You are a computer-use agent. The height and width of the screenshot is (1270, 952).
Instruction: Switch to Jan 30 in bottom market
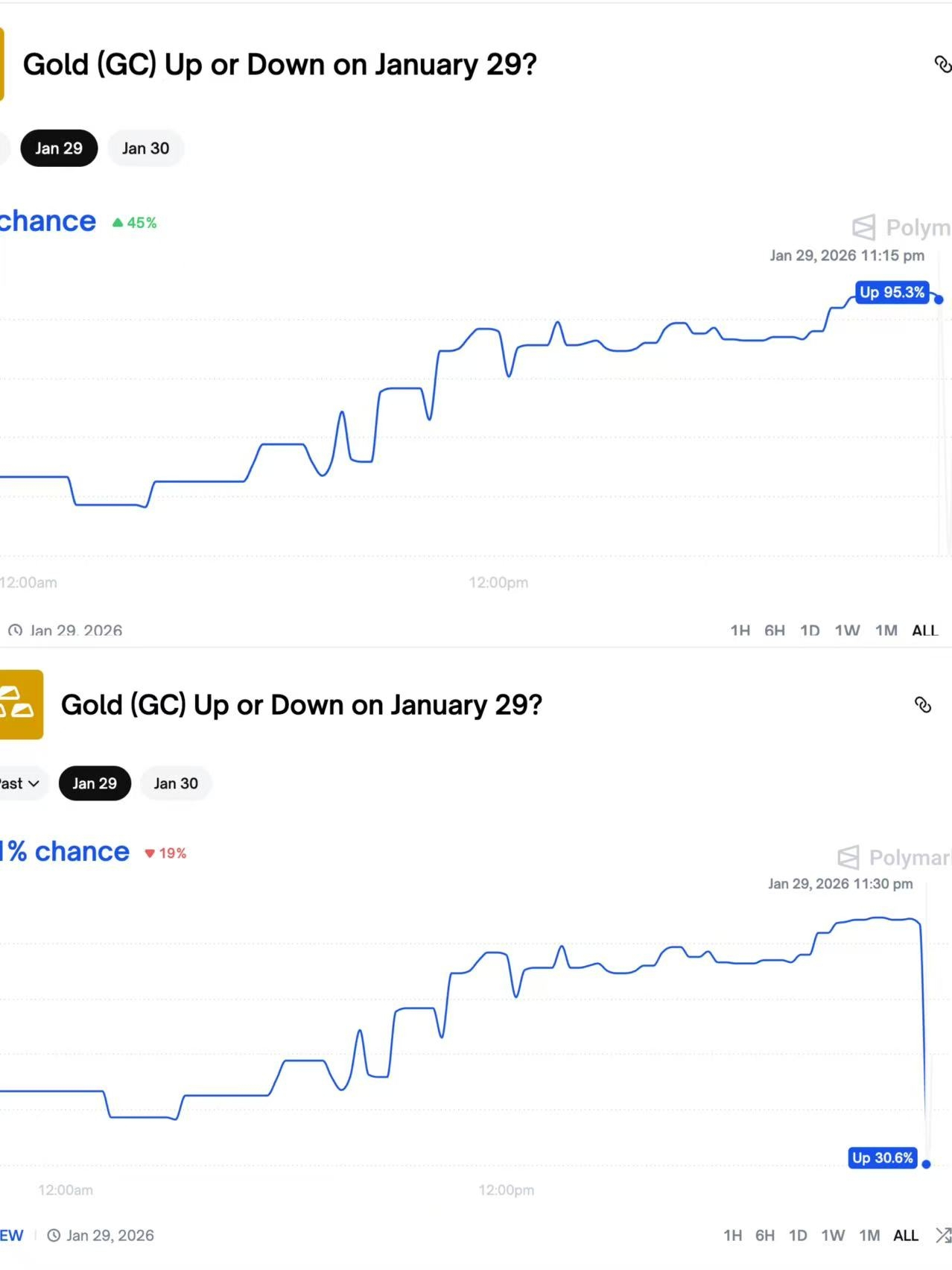176,783
